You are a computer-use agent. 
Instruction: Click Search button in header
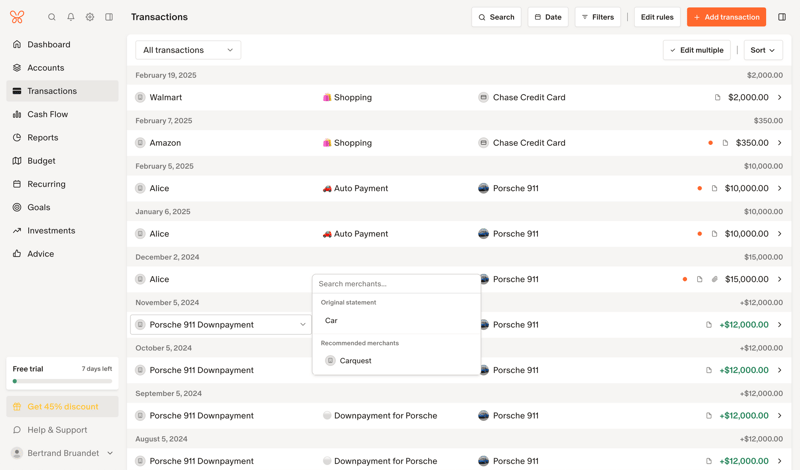point(496,17)
